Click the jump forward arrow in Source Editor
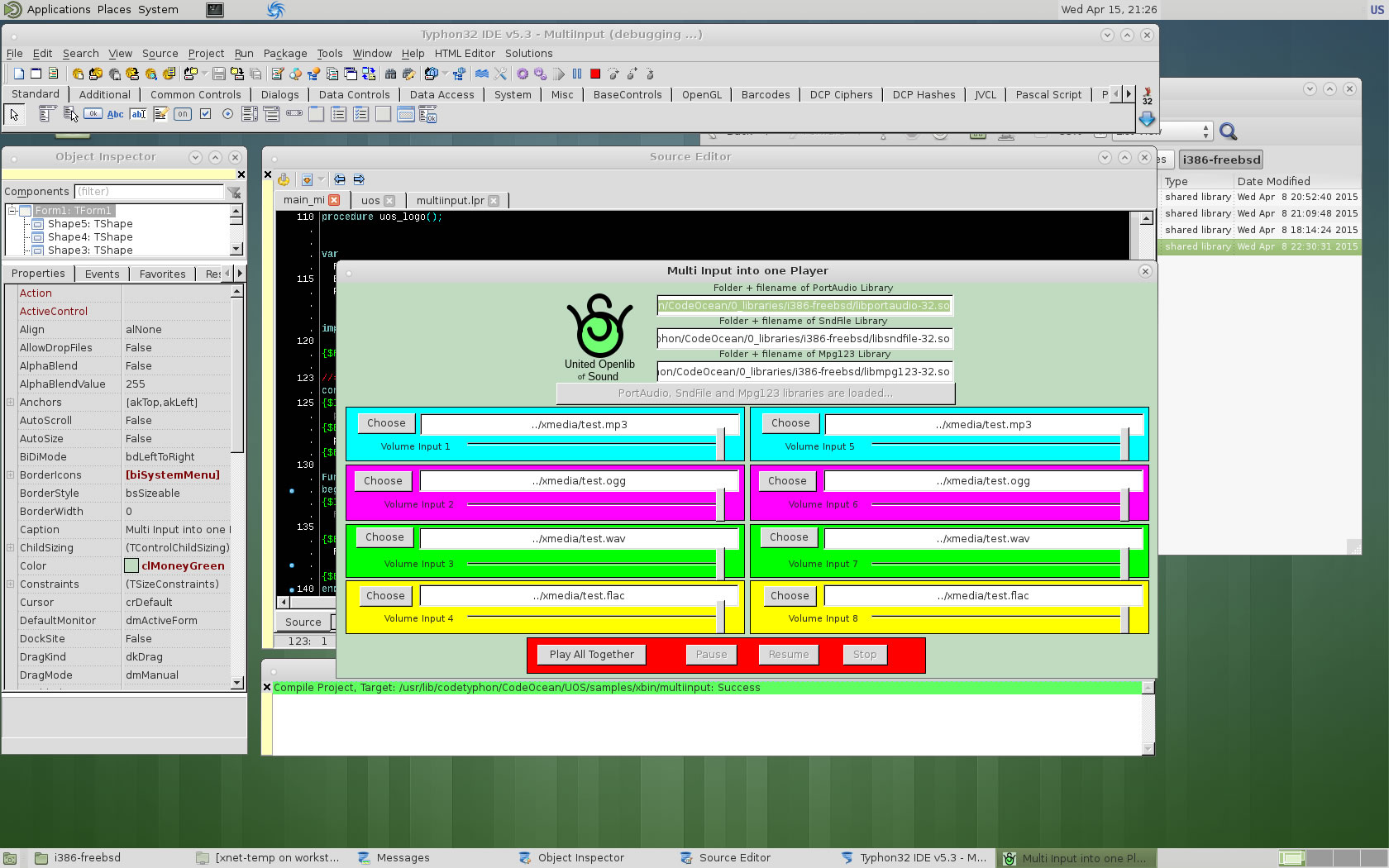The width and height of the screenshot is (1389, 868). pyautogui.click(x=359, y=179)
